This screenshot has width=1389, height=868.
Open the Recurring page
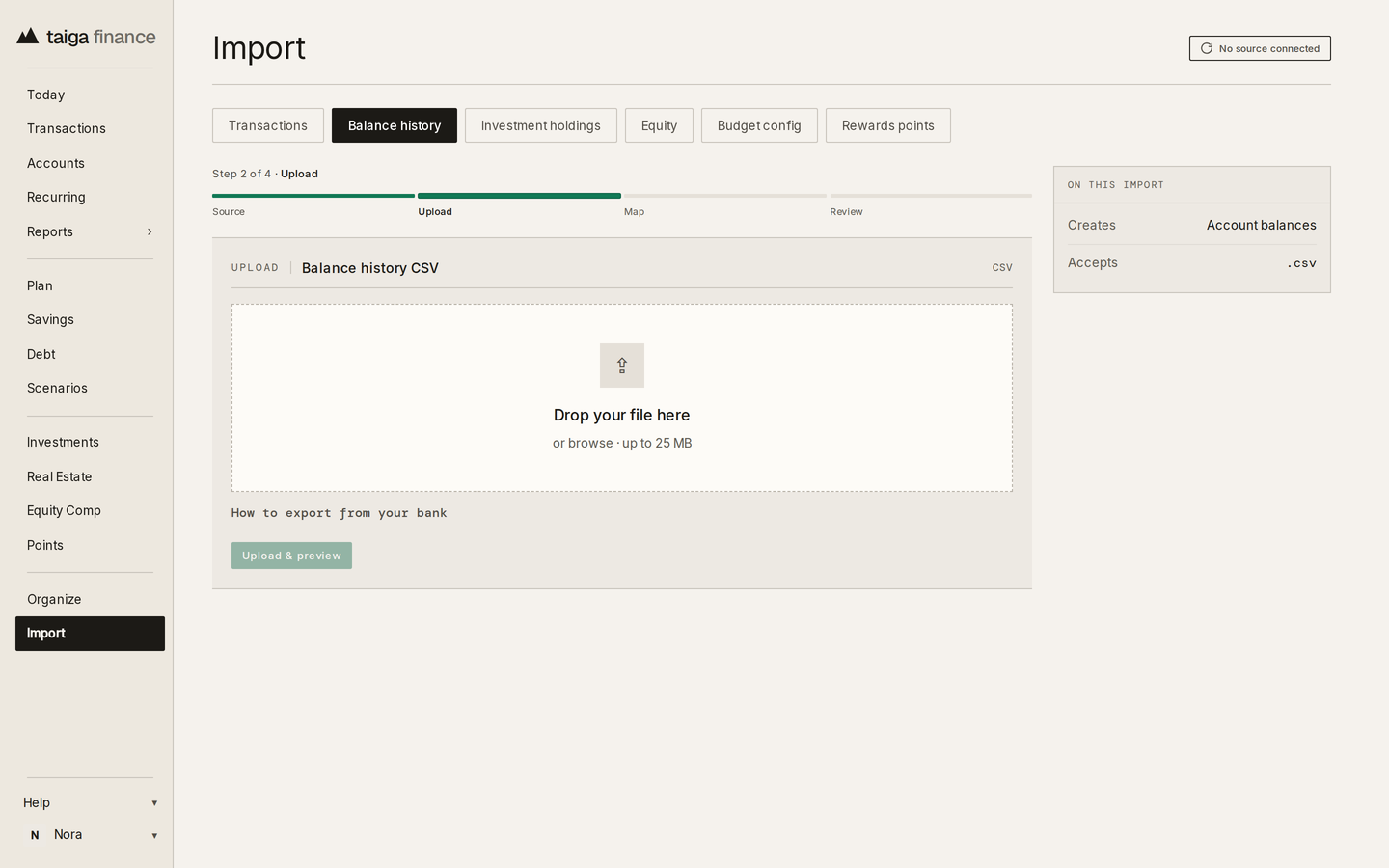90,197
